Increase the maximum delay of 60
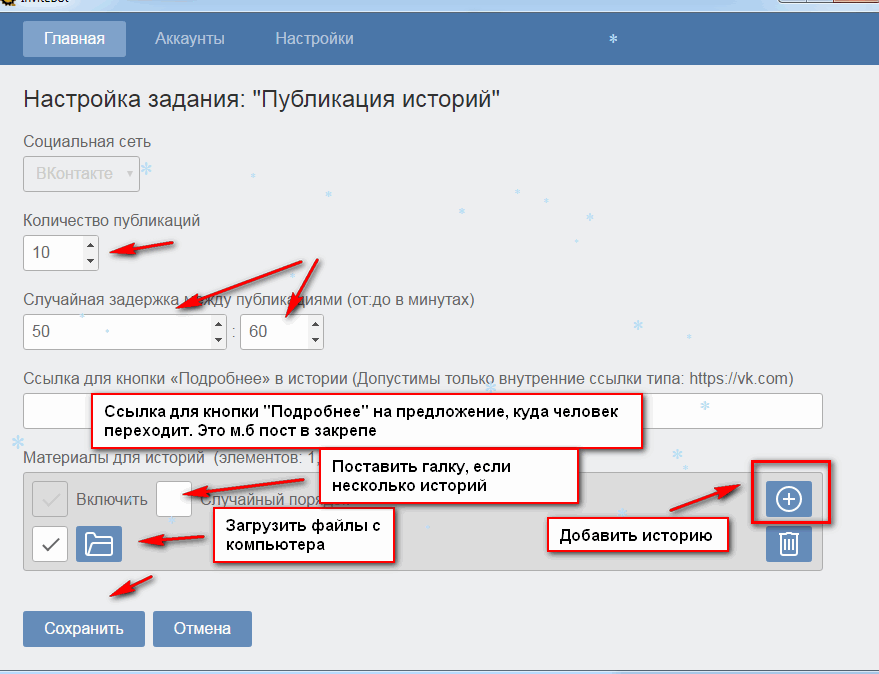879x674 pixels. 315,324
